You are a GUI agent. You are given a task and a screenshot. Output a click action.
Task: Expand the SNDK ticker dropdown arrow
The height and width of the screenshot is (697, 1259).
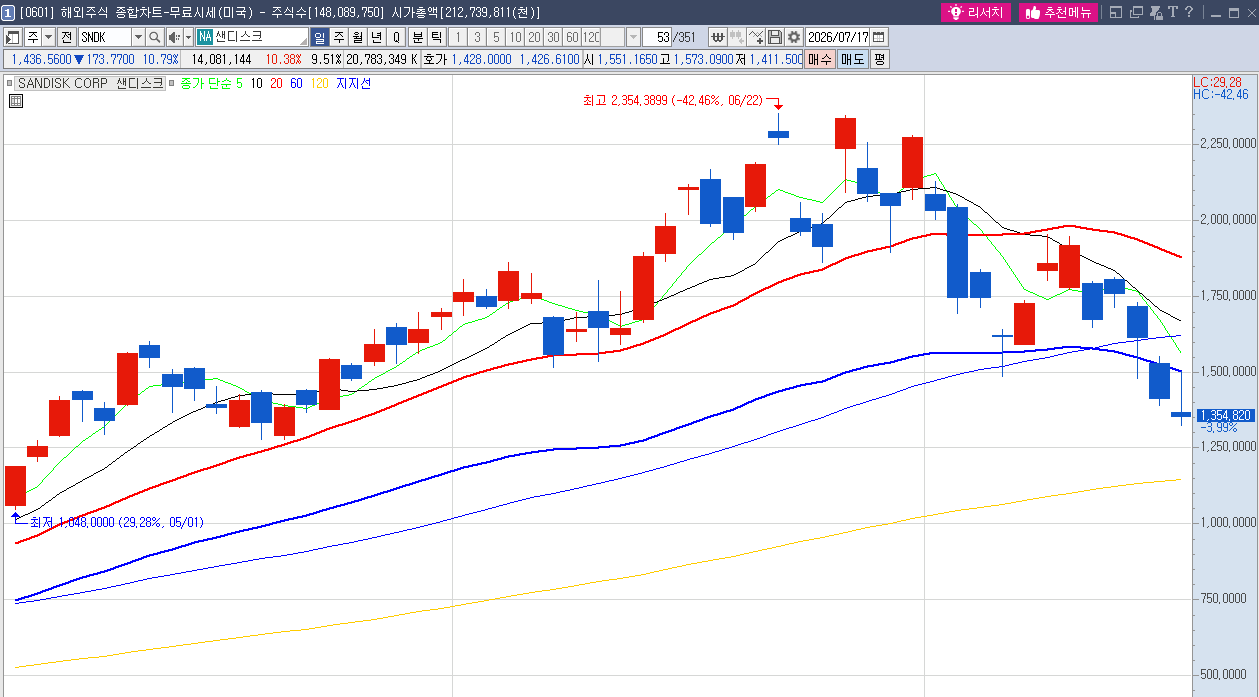click(x=139, y=37)
